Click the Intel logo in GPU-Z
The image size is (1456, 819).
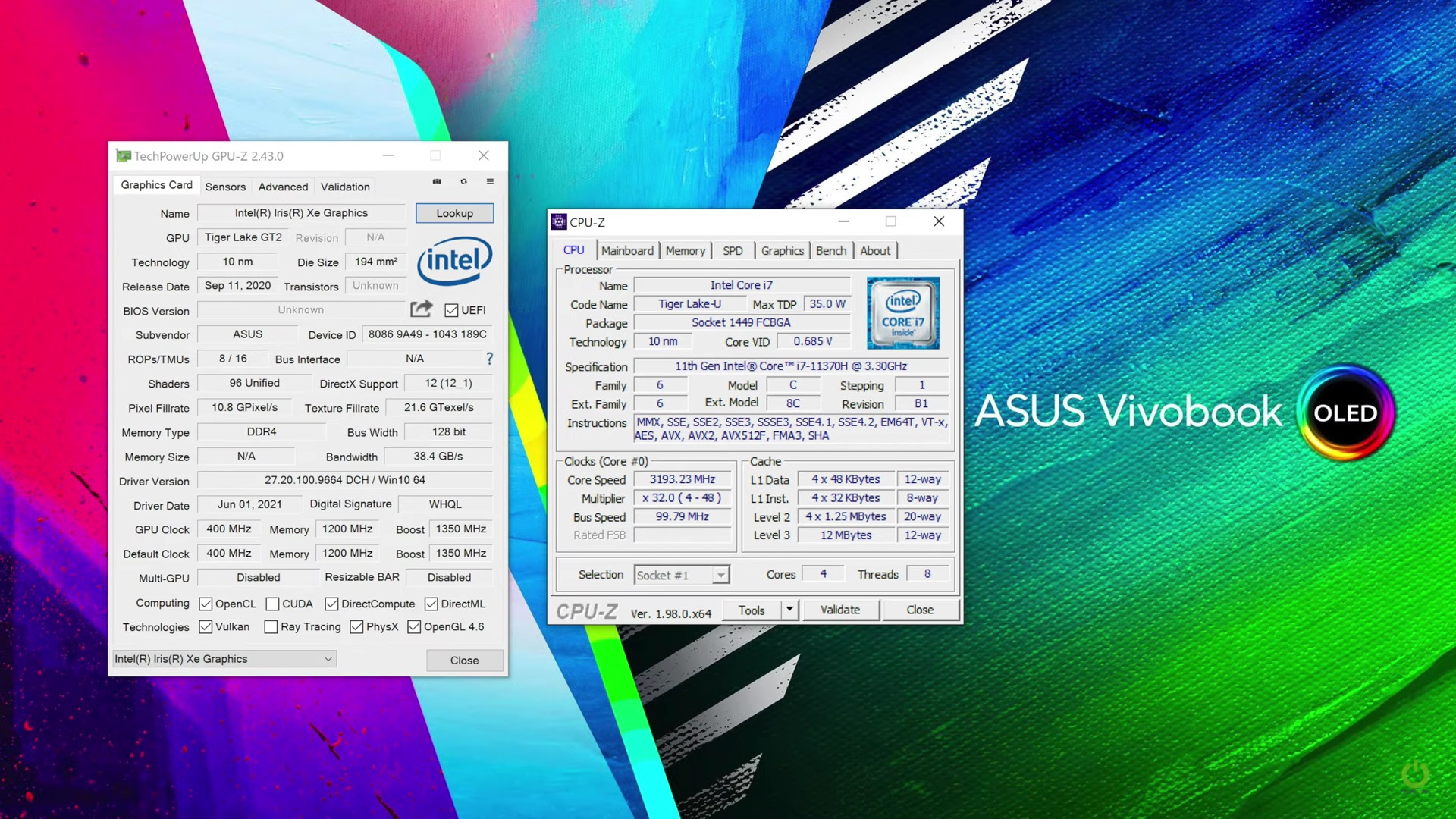tap(454, 261)
